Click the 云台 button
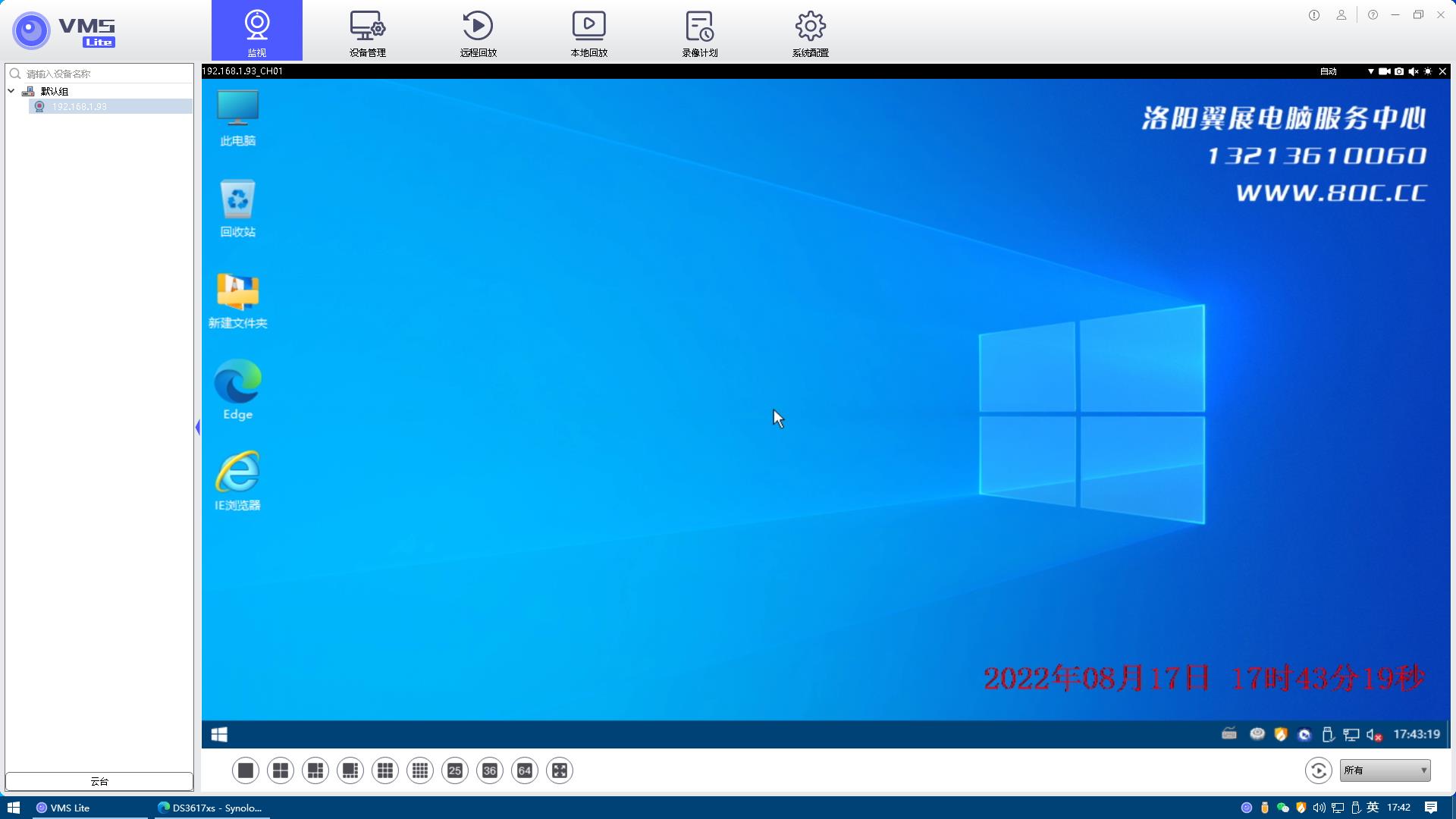Screen dimensions: 1456x819 99,781
